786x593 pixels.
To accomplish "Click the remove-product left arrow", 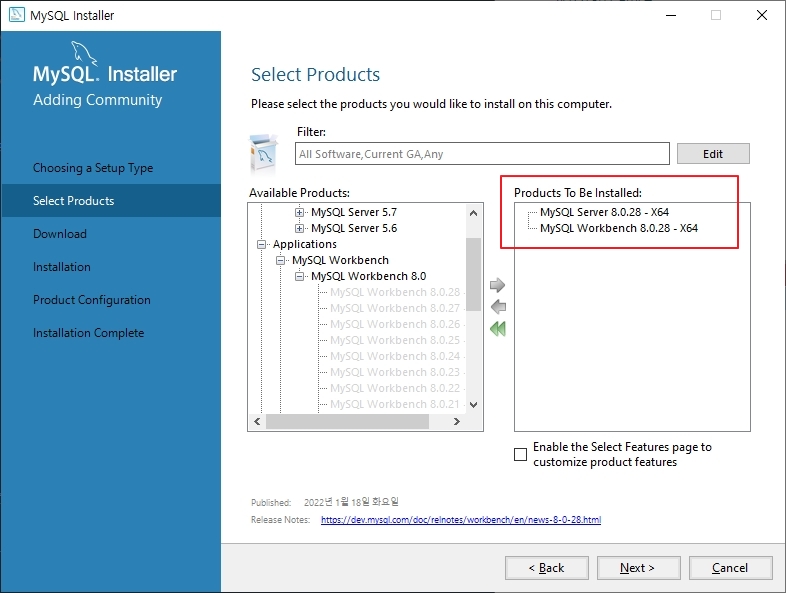I will tap(498, 307).
